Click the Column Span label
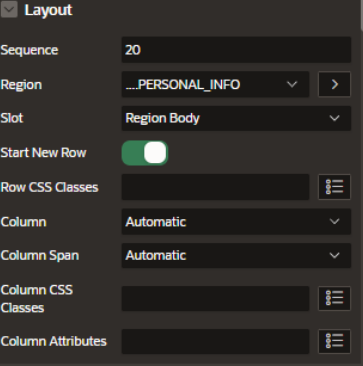This screenshot has height=366, width=363. (x=40, y=256)
